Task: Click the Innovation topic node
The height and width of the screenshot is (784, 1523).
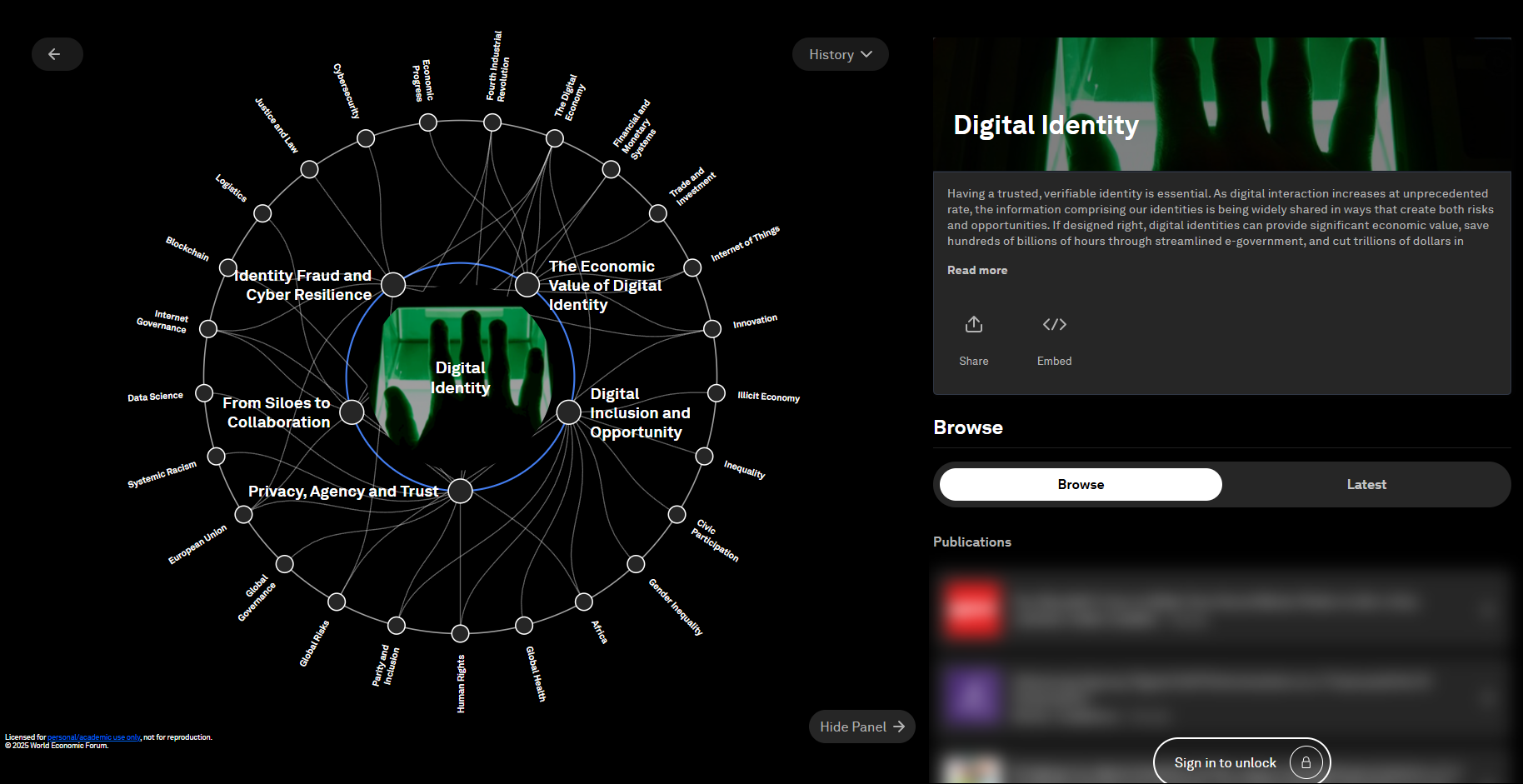Action: pos(712,328)
